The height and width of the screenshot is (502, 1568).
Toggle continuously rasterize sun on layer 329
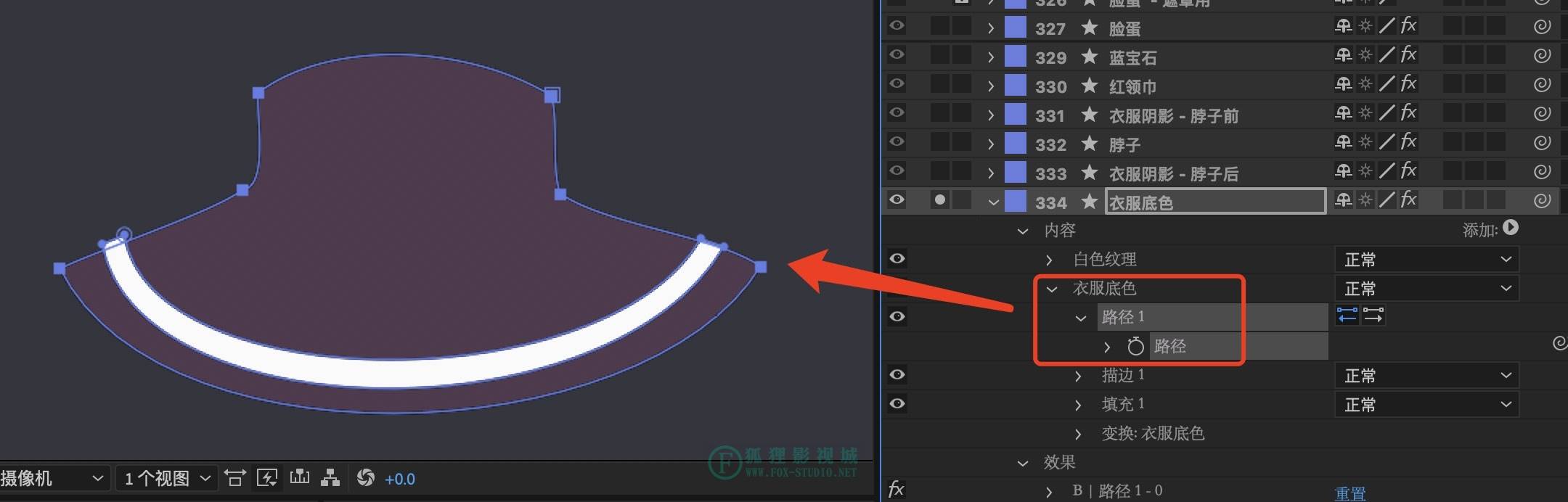pos(1365,56)
